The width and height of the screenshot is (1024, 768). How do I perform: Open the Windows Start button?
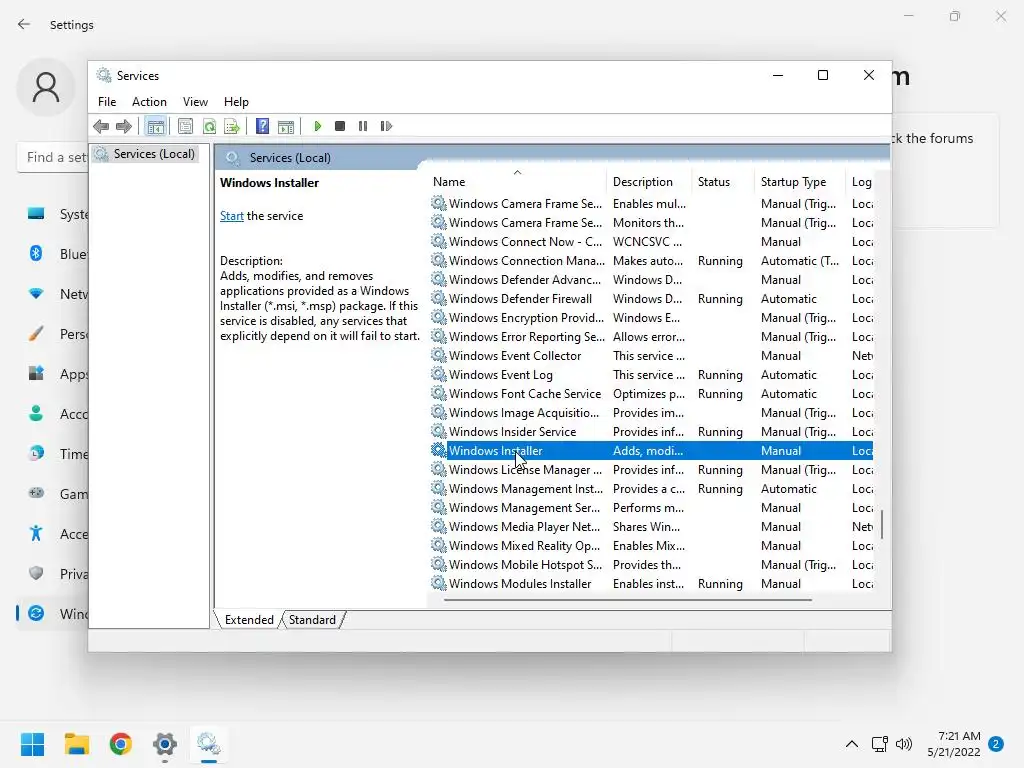coord(32,744)
